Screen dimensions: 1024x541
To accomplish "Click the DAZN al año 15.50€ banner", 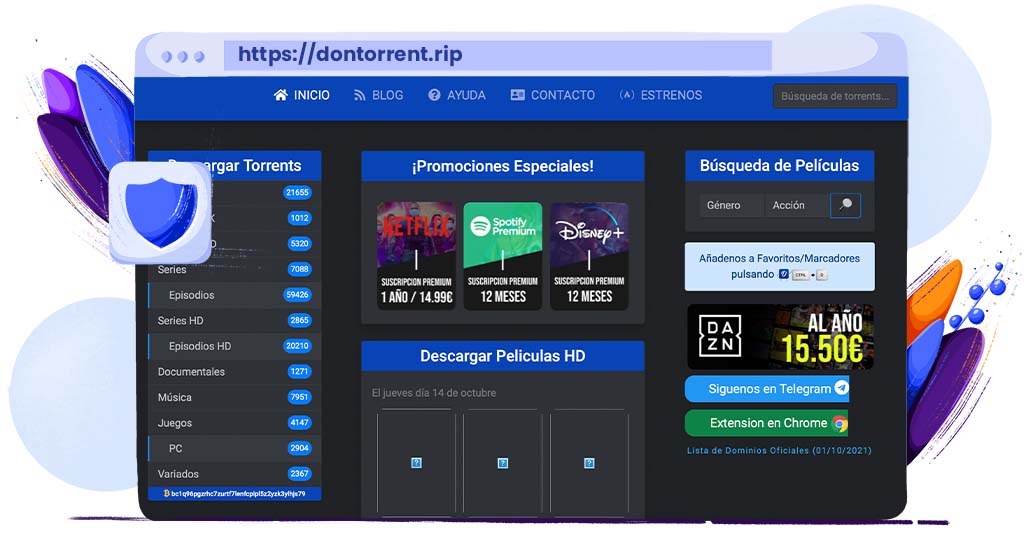I will tap(780, 337).
